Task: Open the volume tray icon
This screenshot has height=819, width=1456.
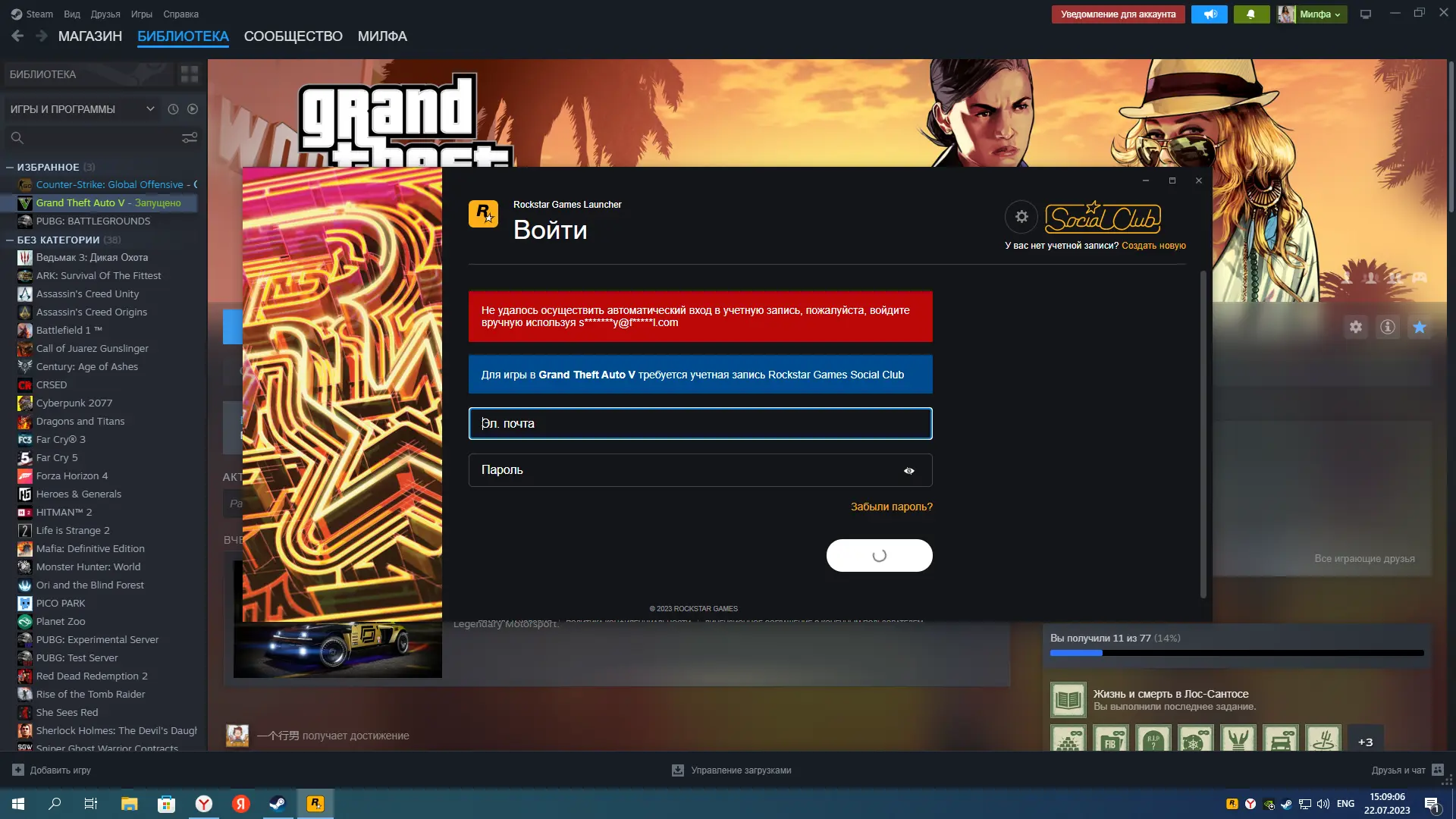Action: (1323, 804)
